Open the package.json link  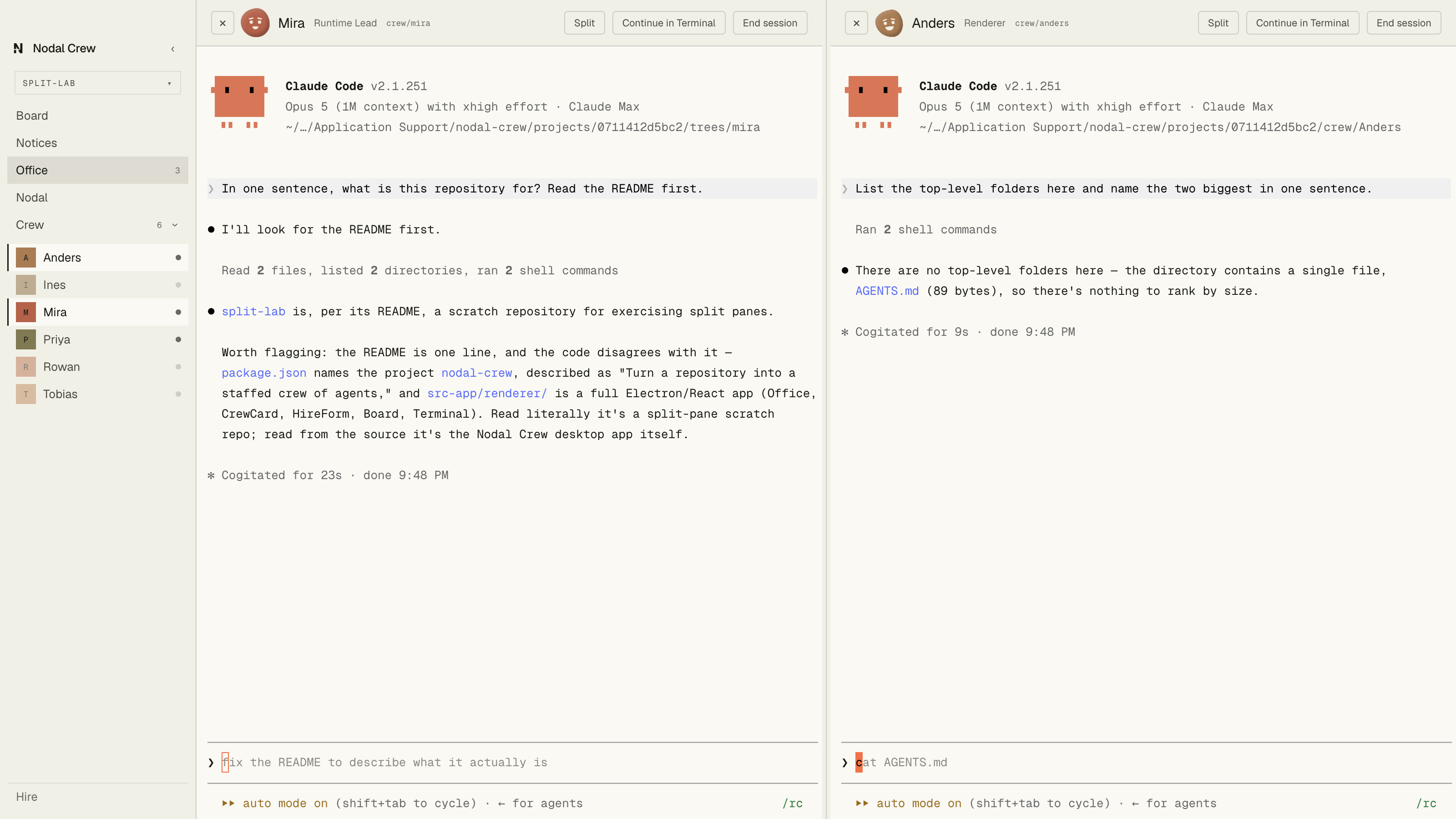click(x=264, y=373)
